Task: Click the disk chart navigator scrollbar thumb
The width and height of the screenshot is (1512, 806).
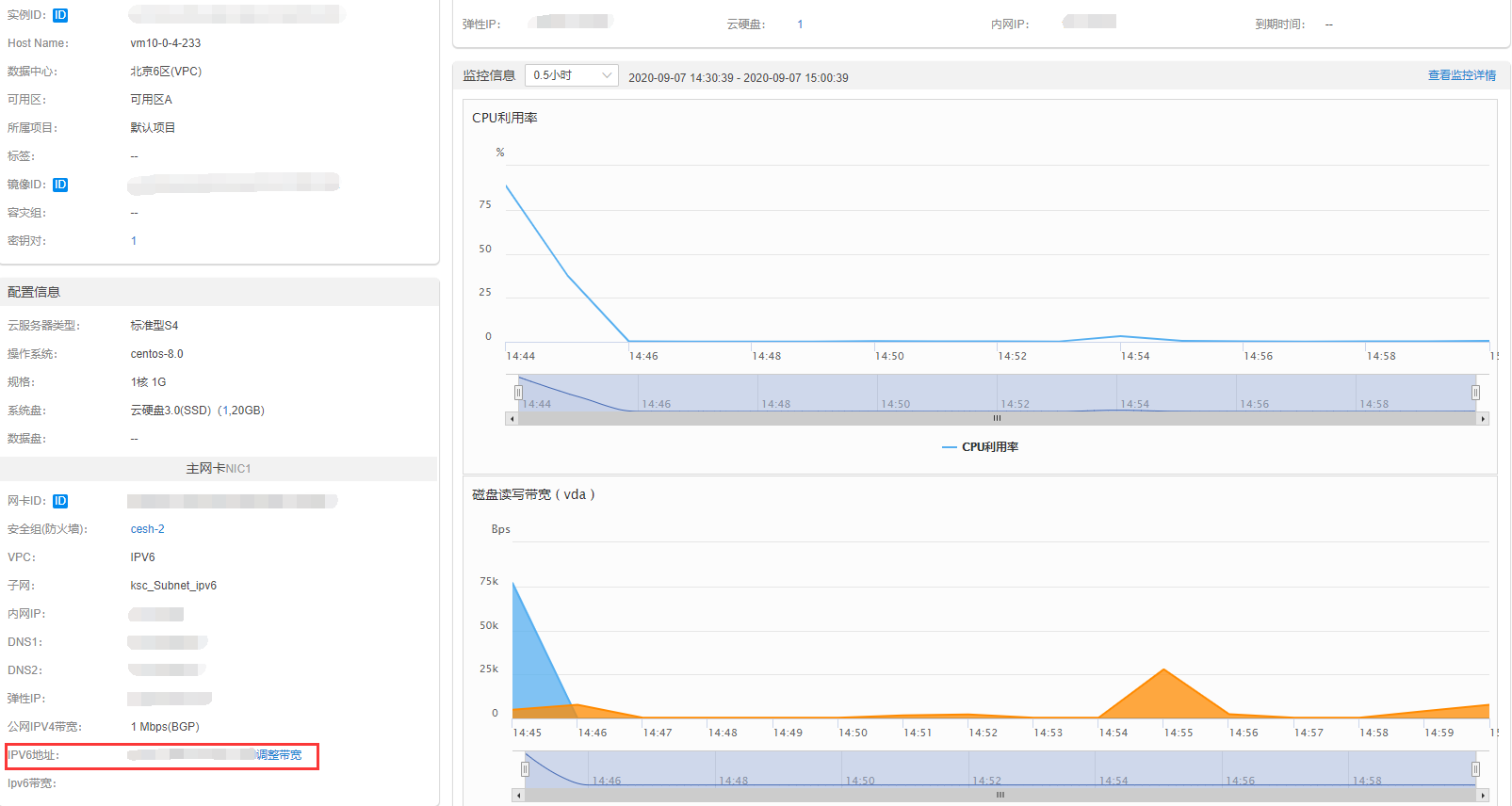Action: pyautogui.click(x=1000, y=796)
